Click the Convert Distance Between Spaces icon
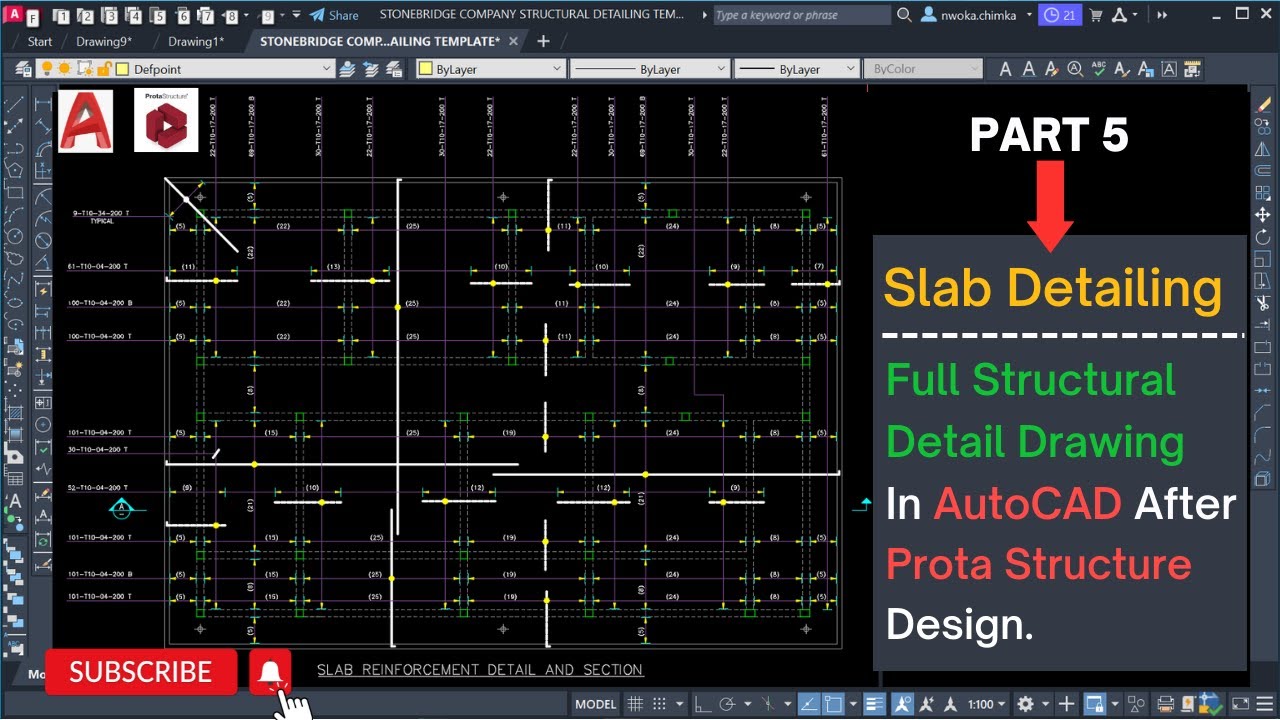The width and height of the screenshot is (1280, 720). [1191, 69]
